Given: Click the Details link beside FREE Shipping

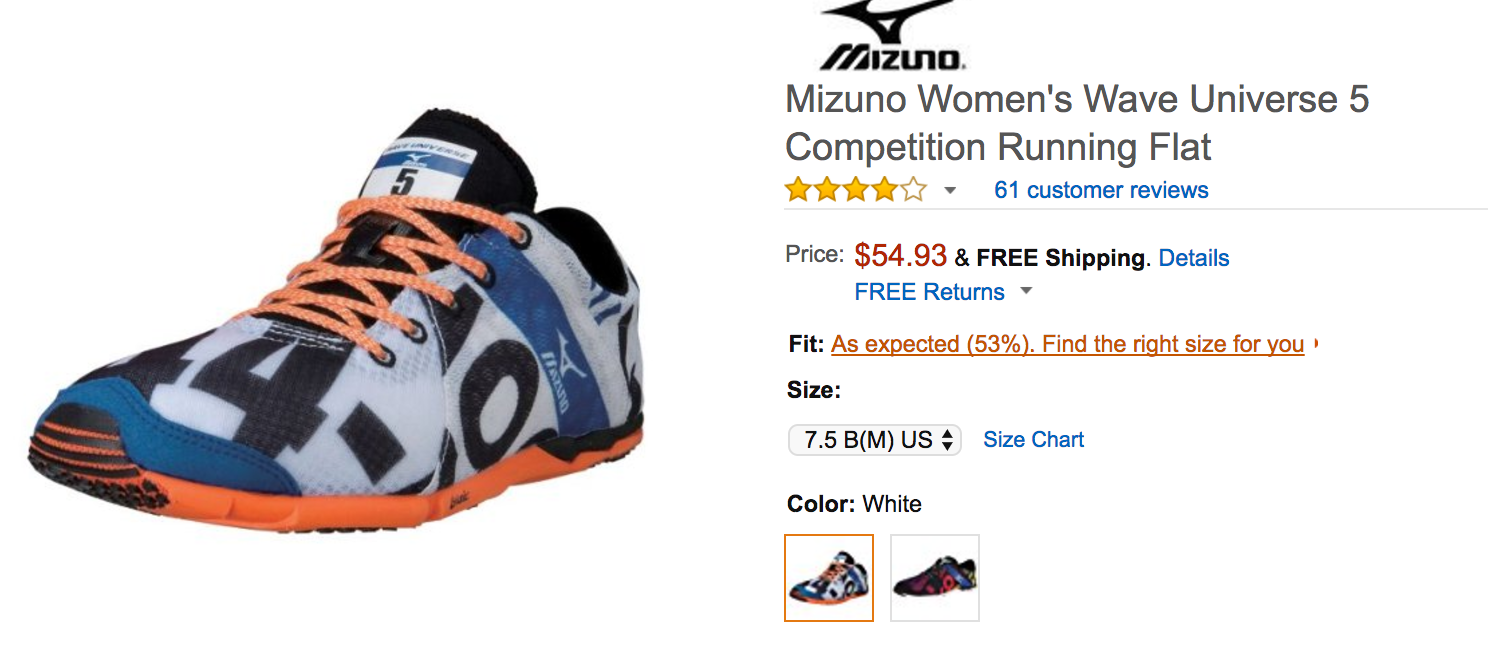Looking at the screenshot, I should tap(1194, 258).
